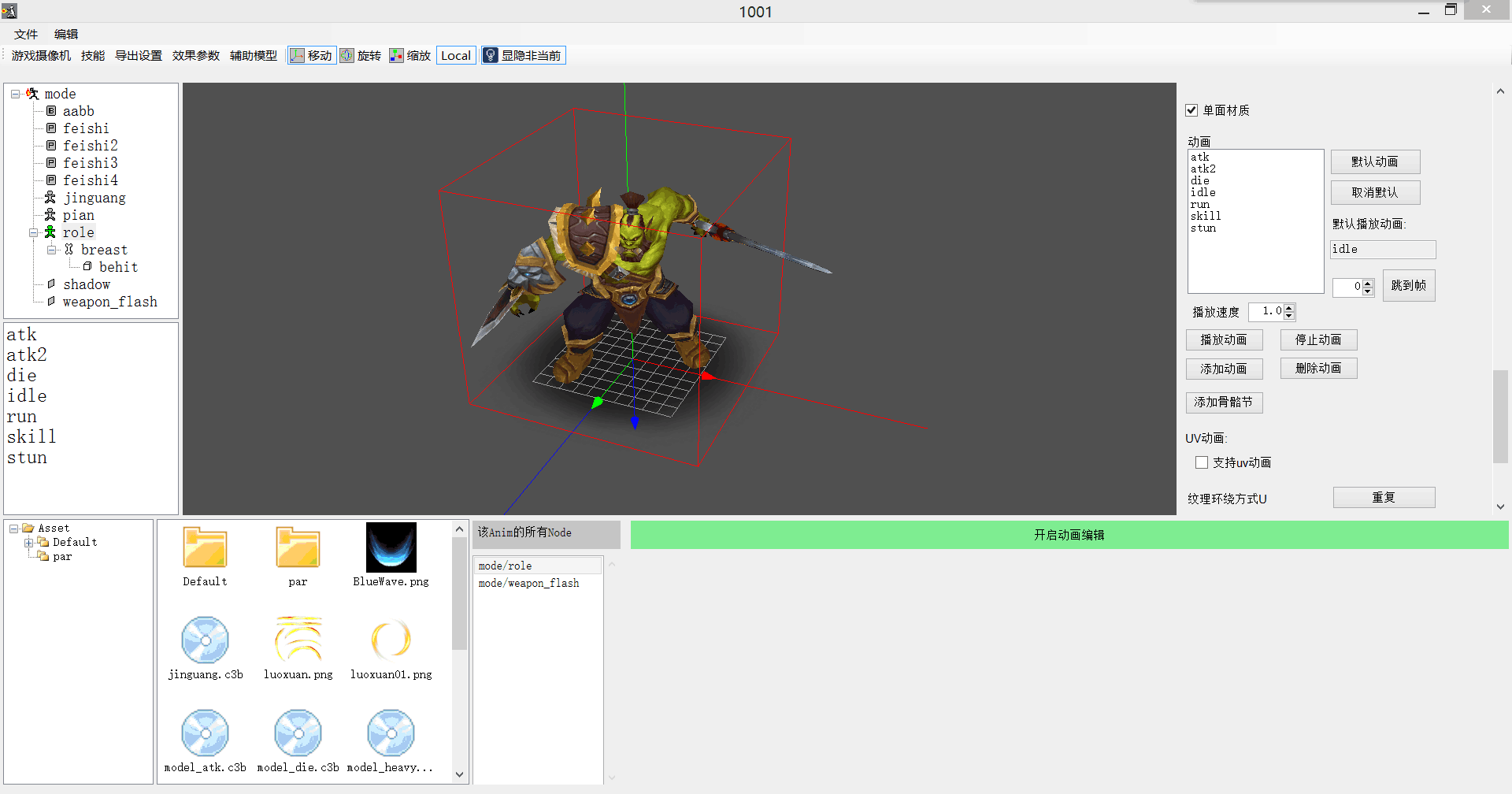Click the 默认播放动画 idle field
This screenshot has width=1512, height=794.
[1383, 249]
